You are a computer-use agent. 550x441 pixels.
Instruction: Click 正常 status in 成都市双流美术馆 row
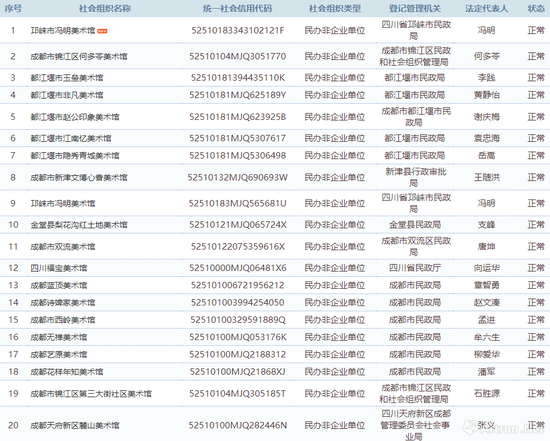(536, 247)
